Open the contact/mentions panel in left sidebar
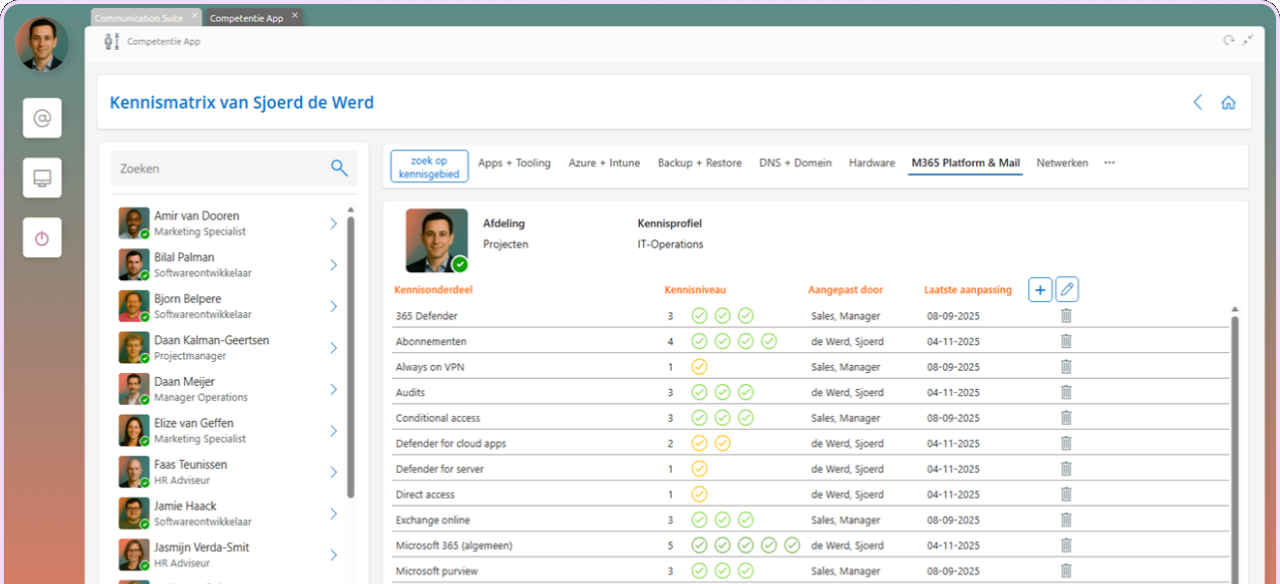Image resolution: width=1280 pixels, height=584 pixels. tap(41, 117)
